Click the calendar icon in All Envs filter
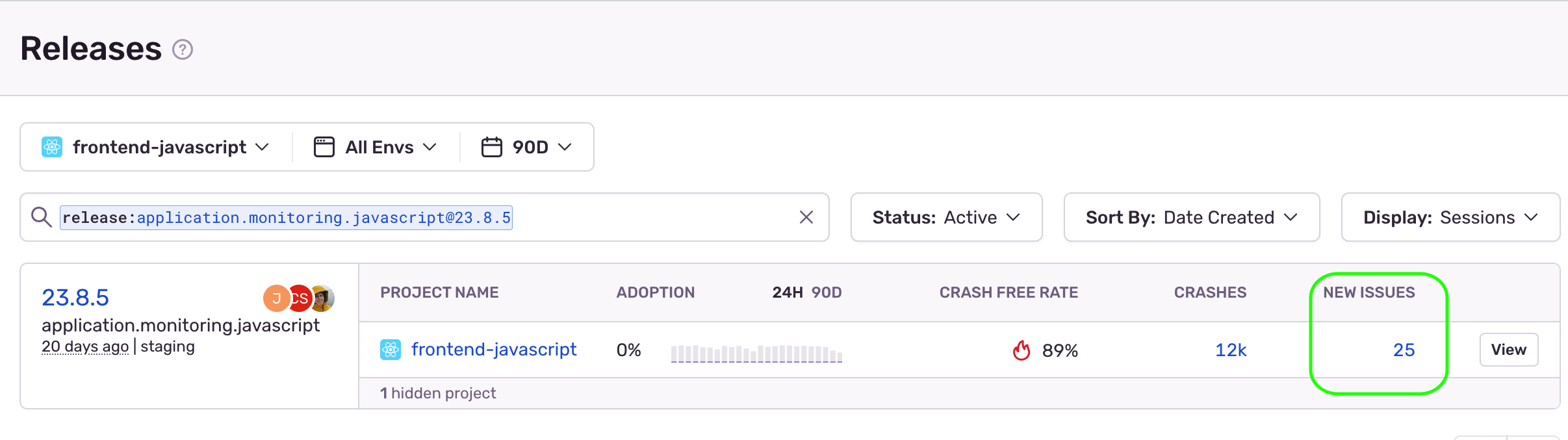This screenshot has height=440, width=1568. 323,146
